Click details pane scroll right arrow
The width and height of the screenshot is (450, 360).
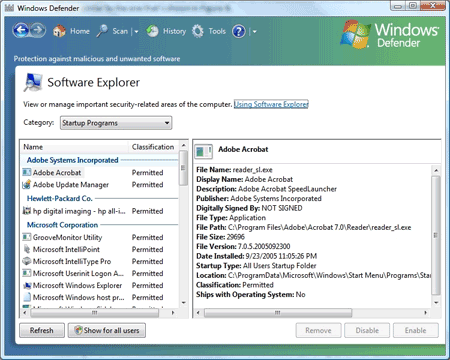pos(425,313)
